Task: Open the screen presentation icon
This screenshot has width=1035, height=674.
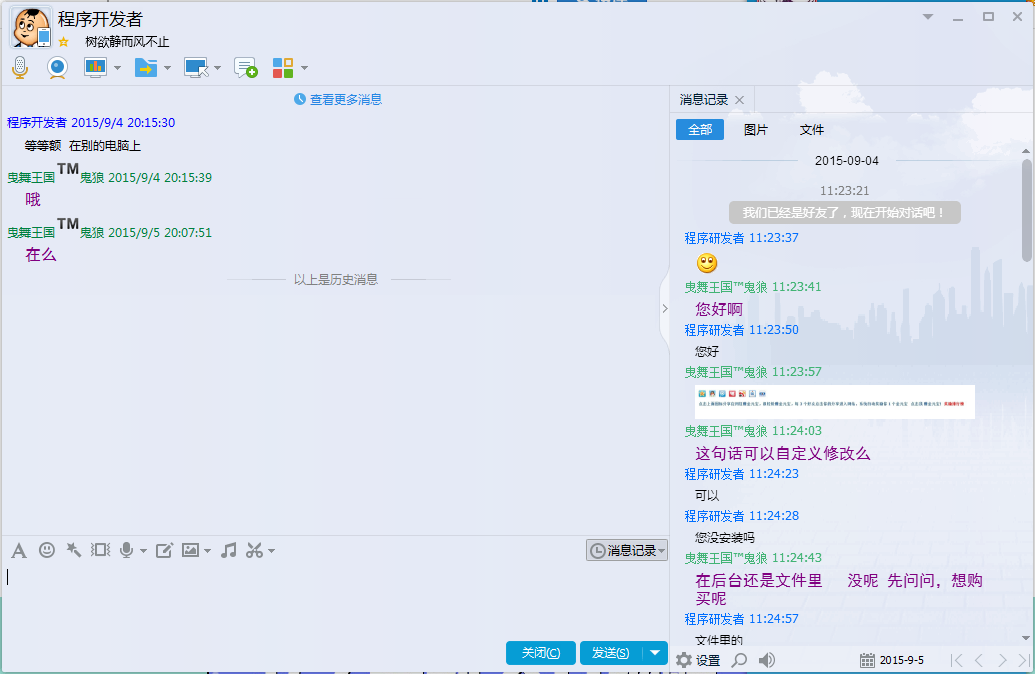Action: (96, 67)
